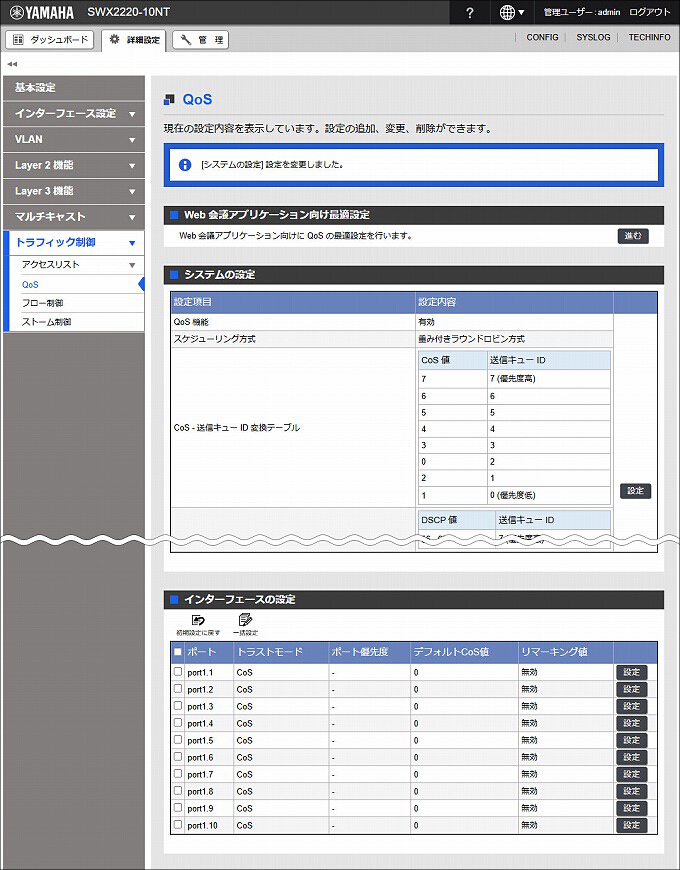This screenshot has width=680, height=870.
Task: Click the YAMAHA logo
Action: [42, 12]
